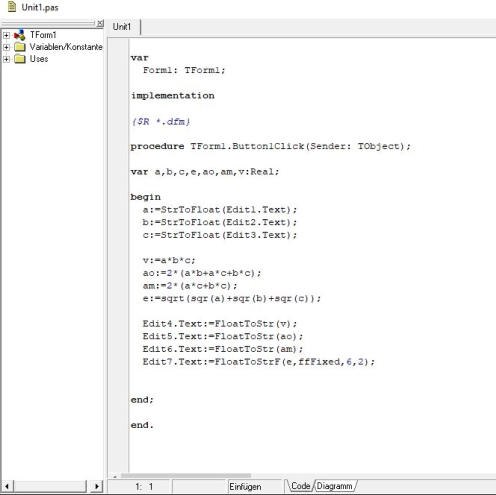Switch to the Diagramm tab

pos(334,486)
